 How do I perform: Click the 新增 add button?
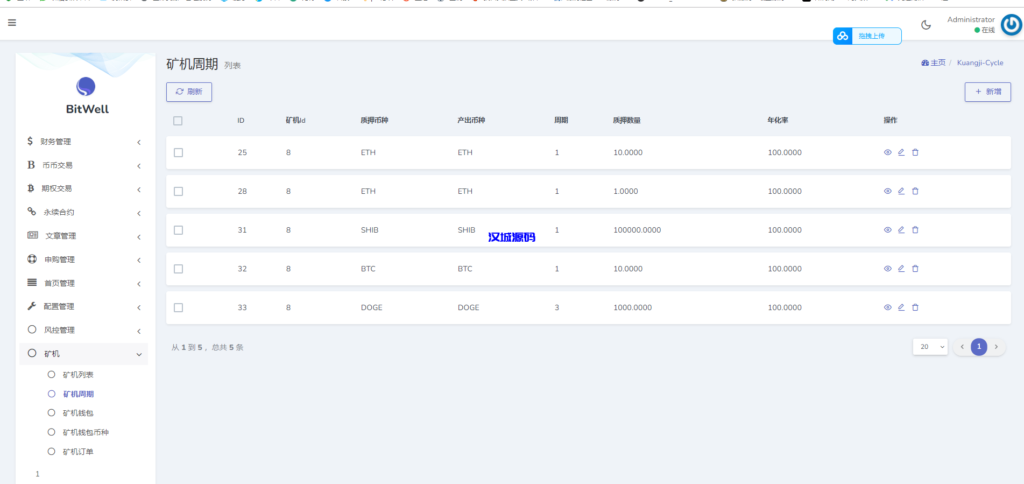(x=987, y=91)
